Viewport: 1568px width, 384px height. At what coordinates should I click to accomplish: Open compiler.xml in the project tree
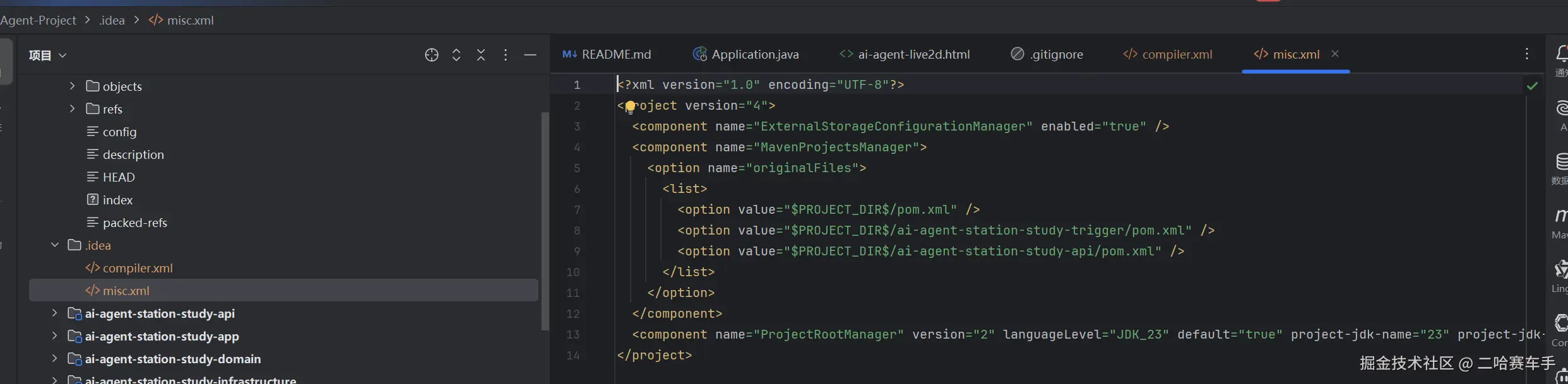pos(137,268)
